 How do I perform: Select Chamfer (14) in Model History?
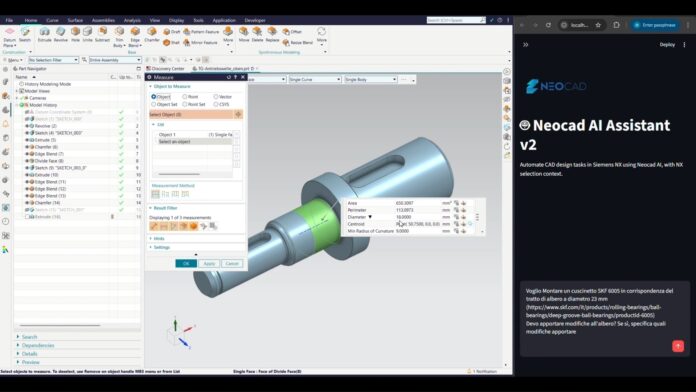click(47, 203)
